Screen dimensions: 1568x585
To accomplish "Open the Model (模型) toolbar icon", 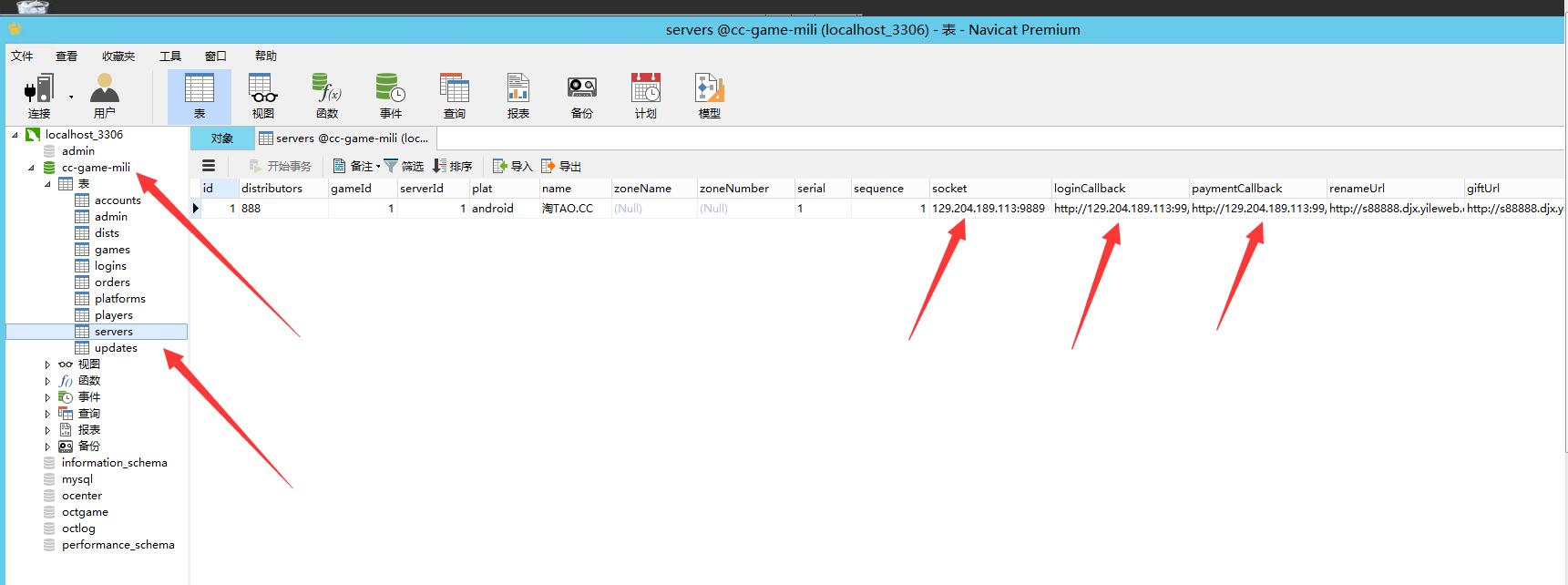I will [x=709, y=96].
